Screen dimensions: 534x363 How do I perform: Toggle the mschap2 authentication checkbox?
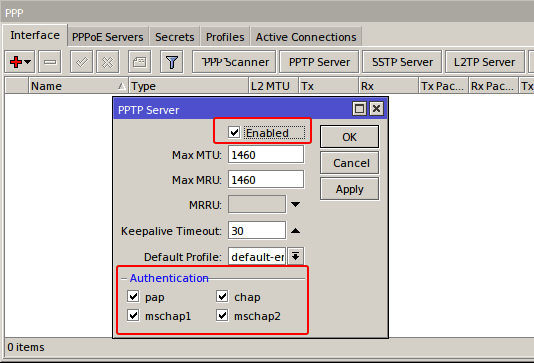(x=222, y=316)
